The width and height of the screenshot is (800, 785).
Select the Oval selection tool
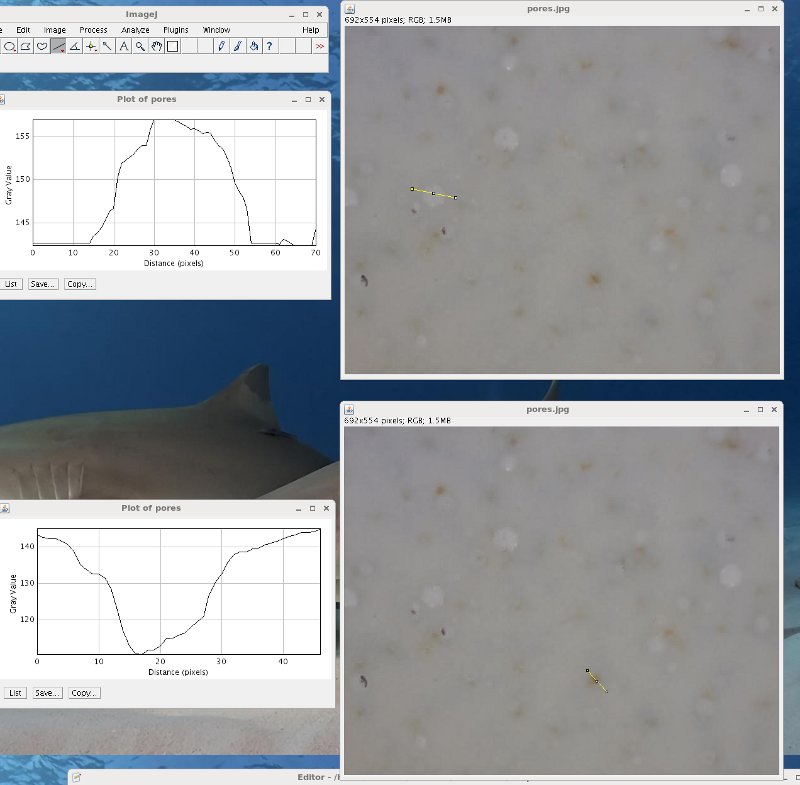(9, 46)
